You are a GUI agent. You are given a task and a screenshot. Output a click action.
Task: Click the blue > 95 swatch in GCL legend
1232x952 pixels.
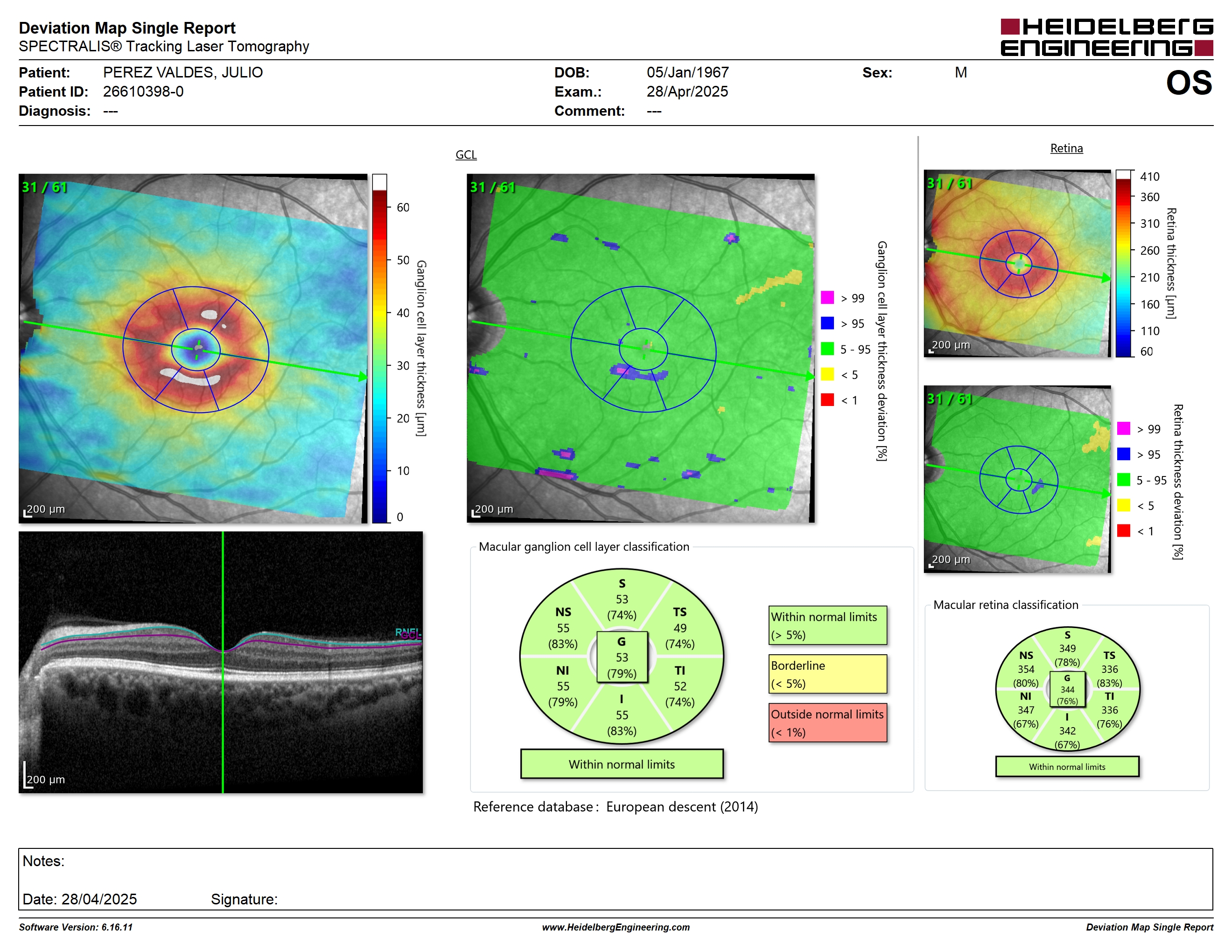pyautogui.click(x=827, y=323)
